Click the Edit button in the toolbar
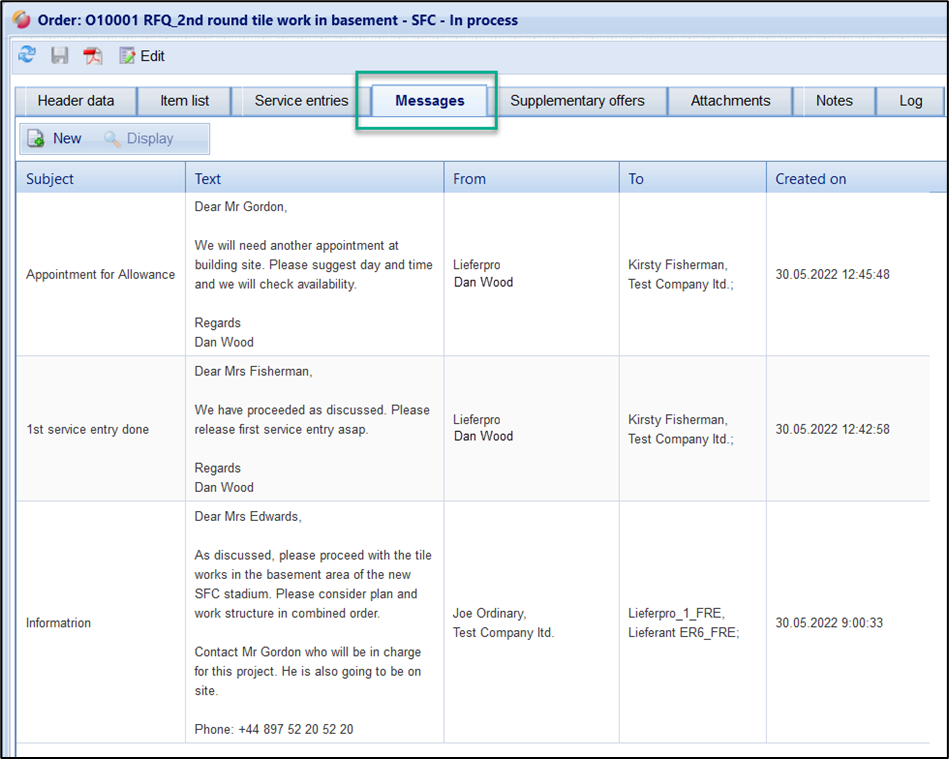The width and height of the screenshot is (949, 759). tap(141, 56)
